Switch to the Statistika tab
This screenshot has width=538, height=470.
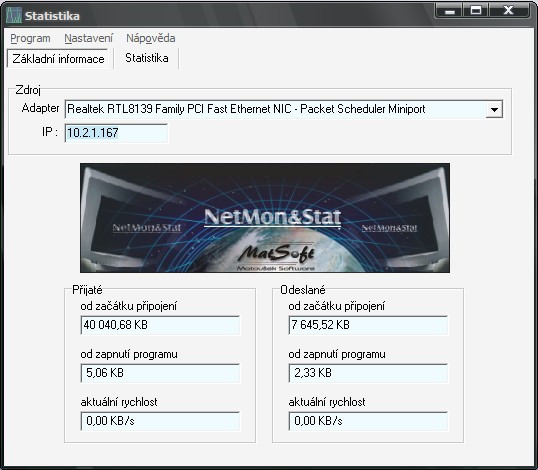coord(147,58)
